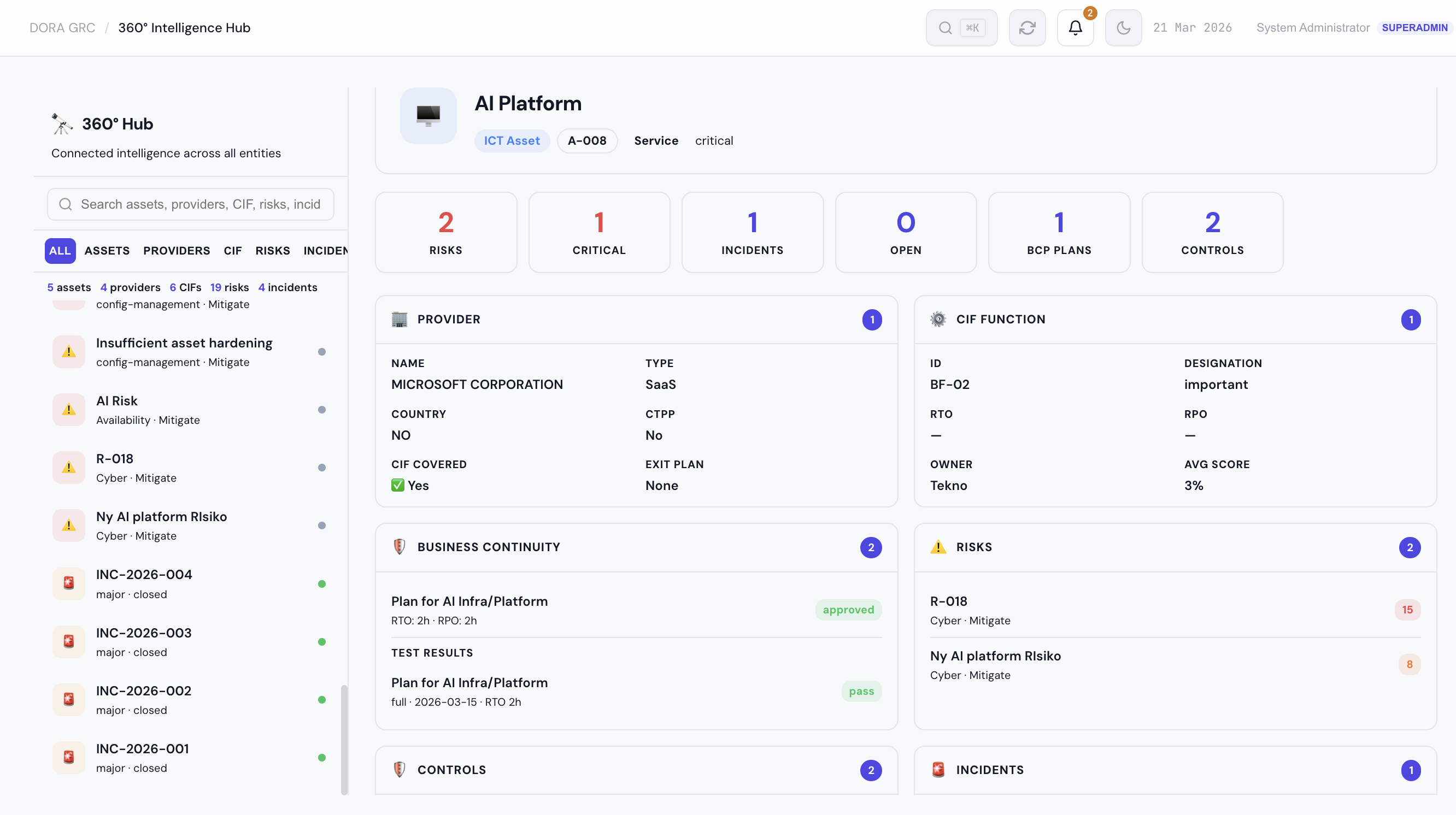Viewport: 1456px width, 815px height.
Task: Click the sidebar list scrollbar
Action: click(x=344, y=740)
